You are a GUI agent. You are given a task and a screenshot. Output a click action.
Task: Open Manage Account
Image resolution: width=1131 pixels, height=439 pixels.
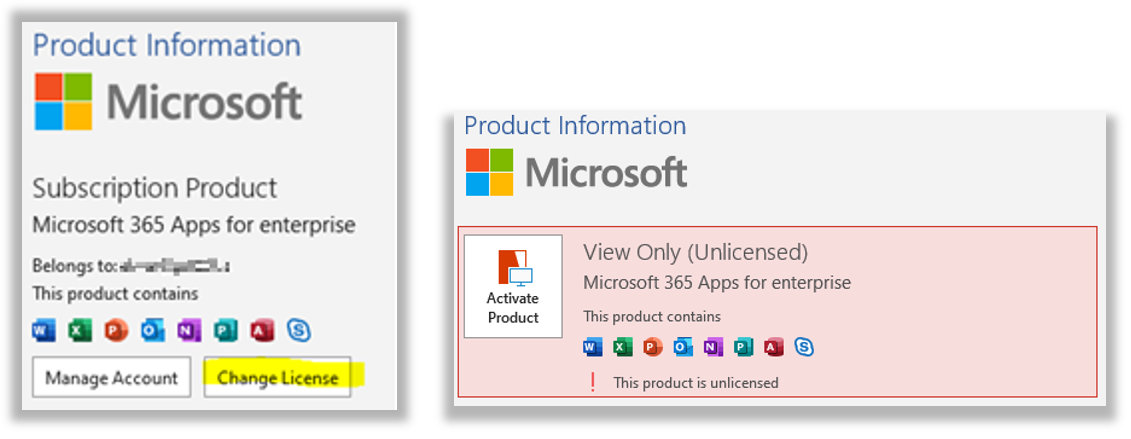(112, 377)
